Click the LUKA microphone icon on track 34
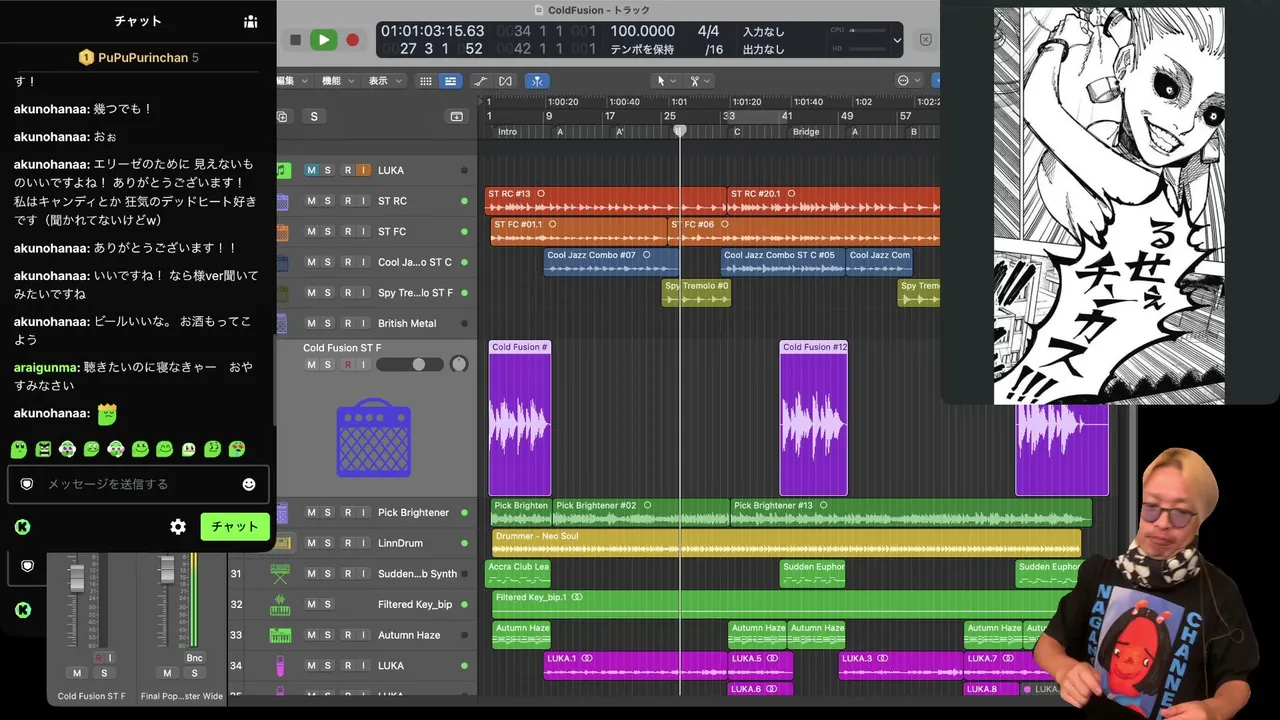This screenshot has height=720, width=1280. tap(280, 665)
